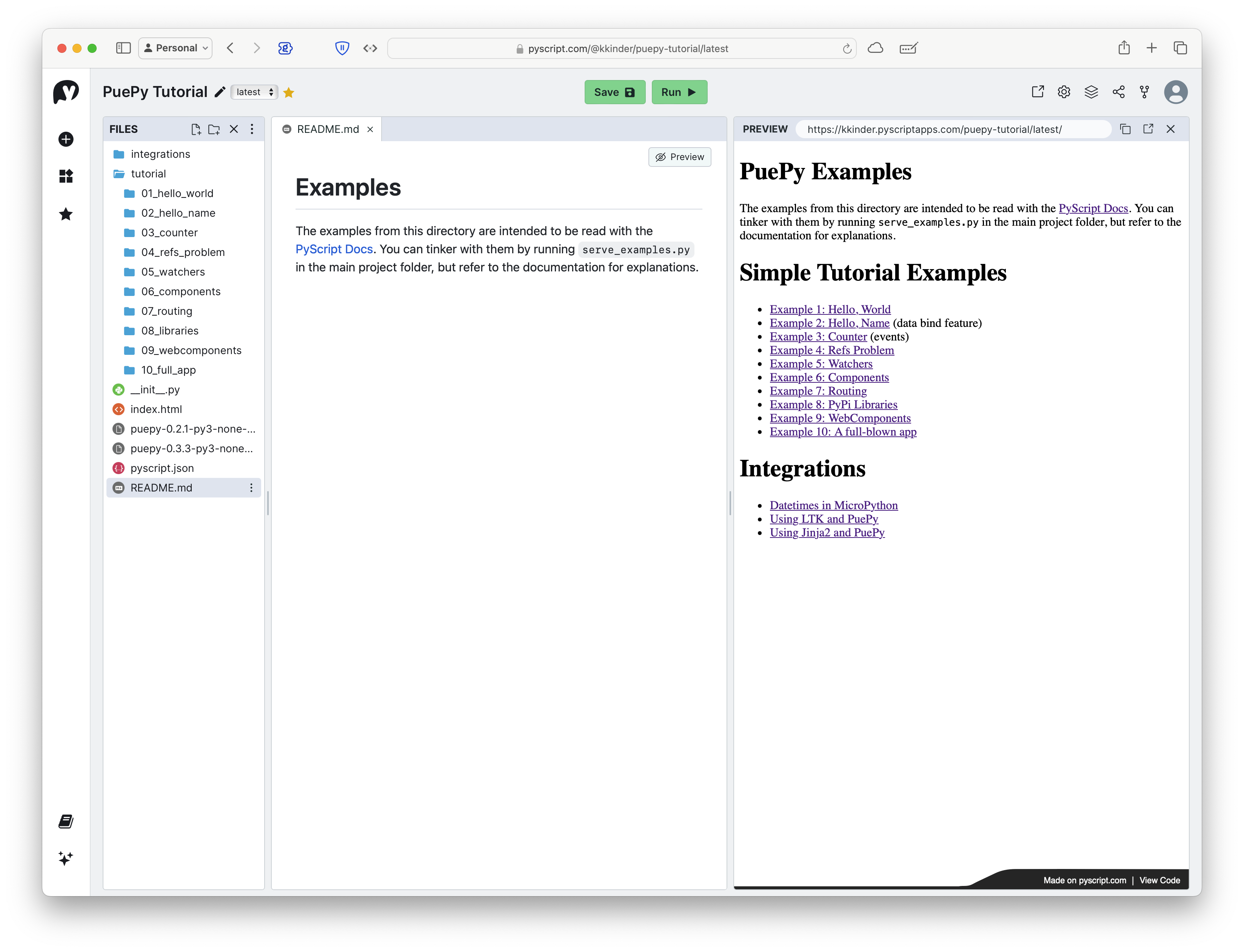Open the pyscript.json file
1244x952 pixels.
tap(183, 468)
